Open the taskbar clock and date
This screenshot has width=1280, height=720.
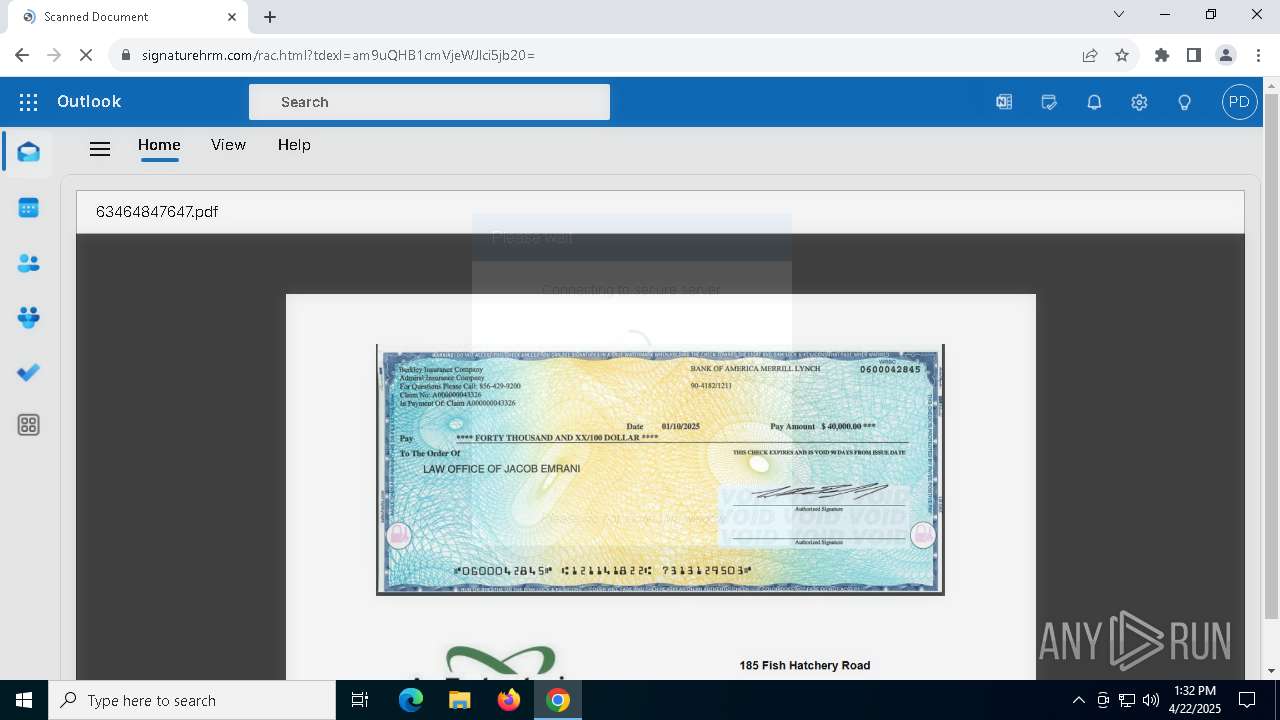(1195, 700)
